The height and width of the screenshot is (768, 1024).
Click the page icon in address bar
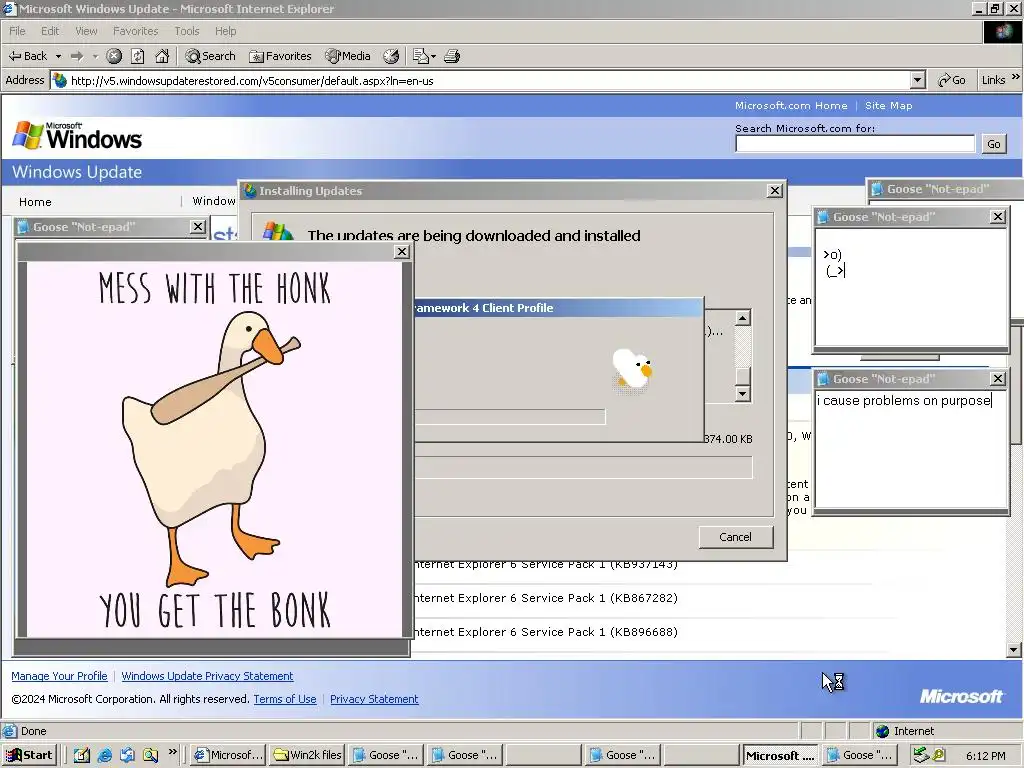pyautogui.click(x=60, y=80)
